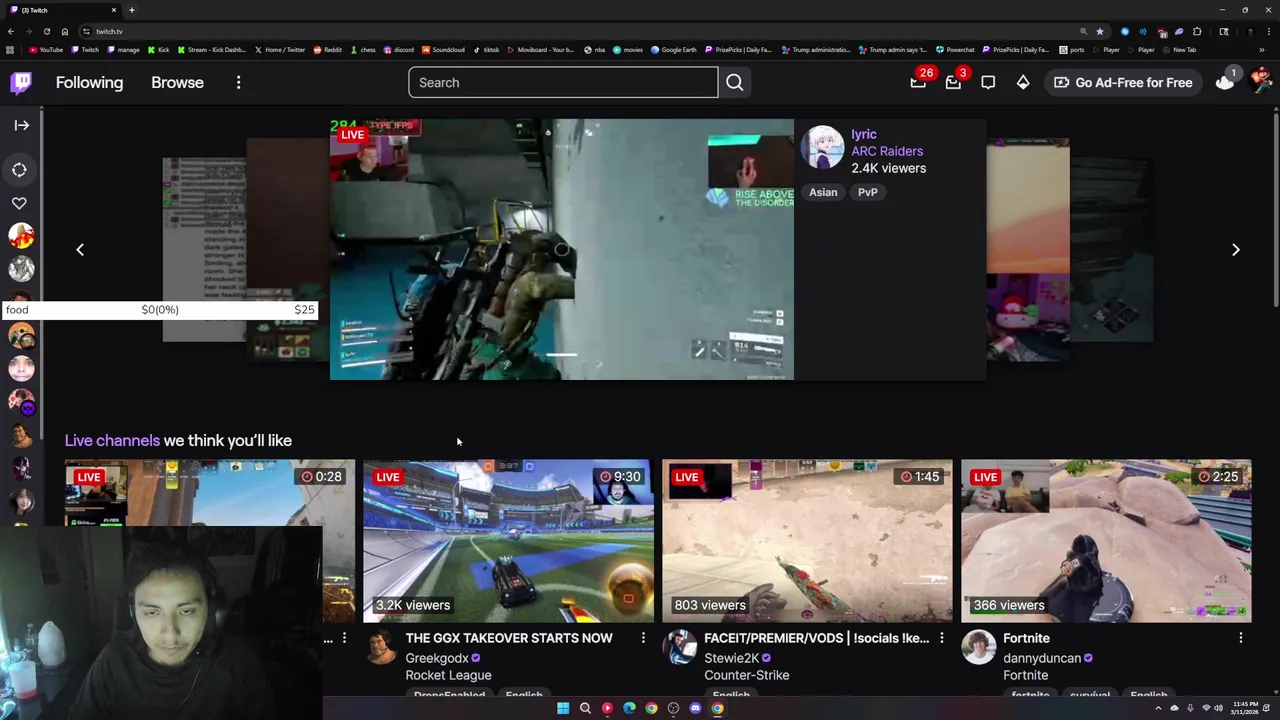Open the Turbo bell icon with 1 badge
This screenshot has height=720, width=1280.
click(x=1225, y=83)
